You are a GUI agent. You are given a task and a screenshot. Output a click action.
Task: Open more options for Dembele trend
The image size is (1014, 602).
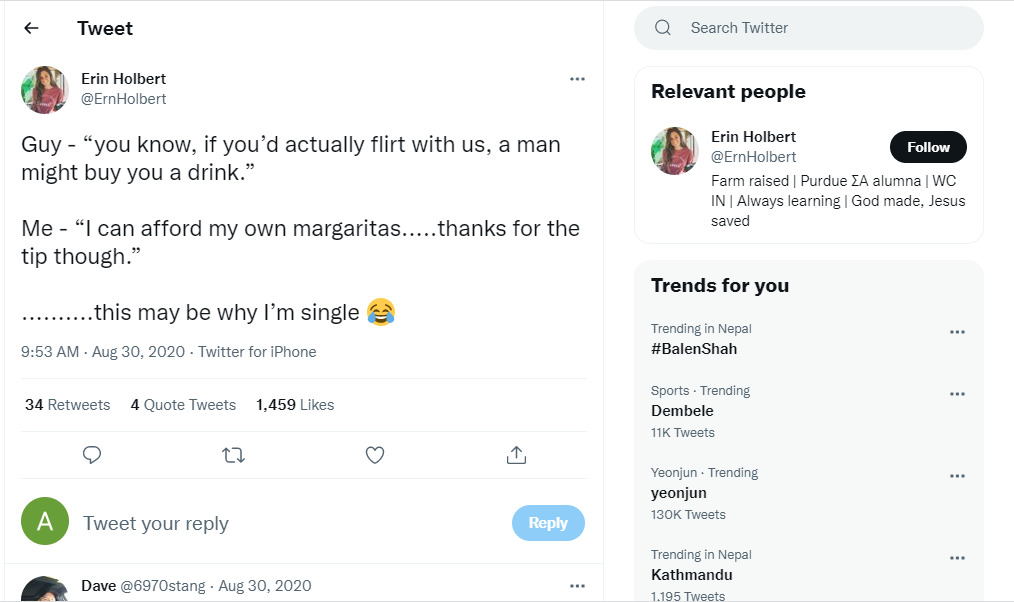(957, 394)
